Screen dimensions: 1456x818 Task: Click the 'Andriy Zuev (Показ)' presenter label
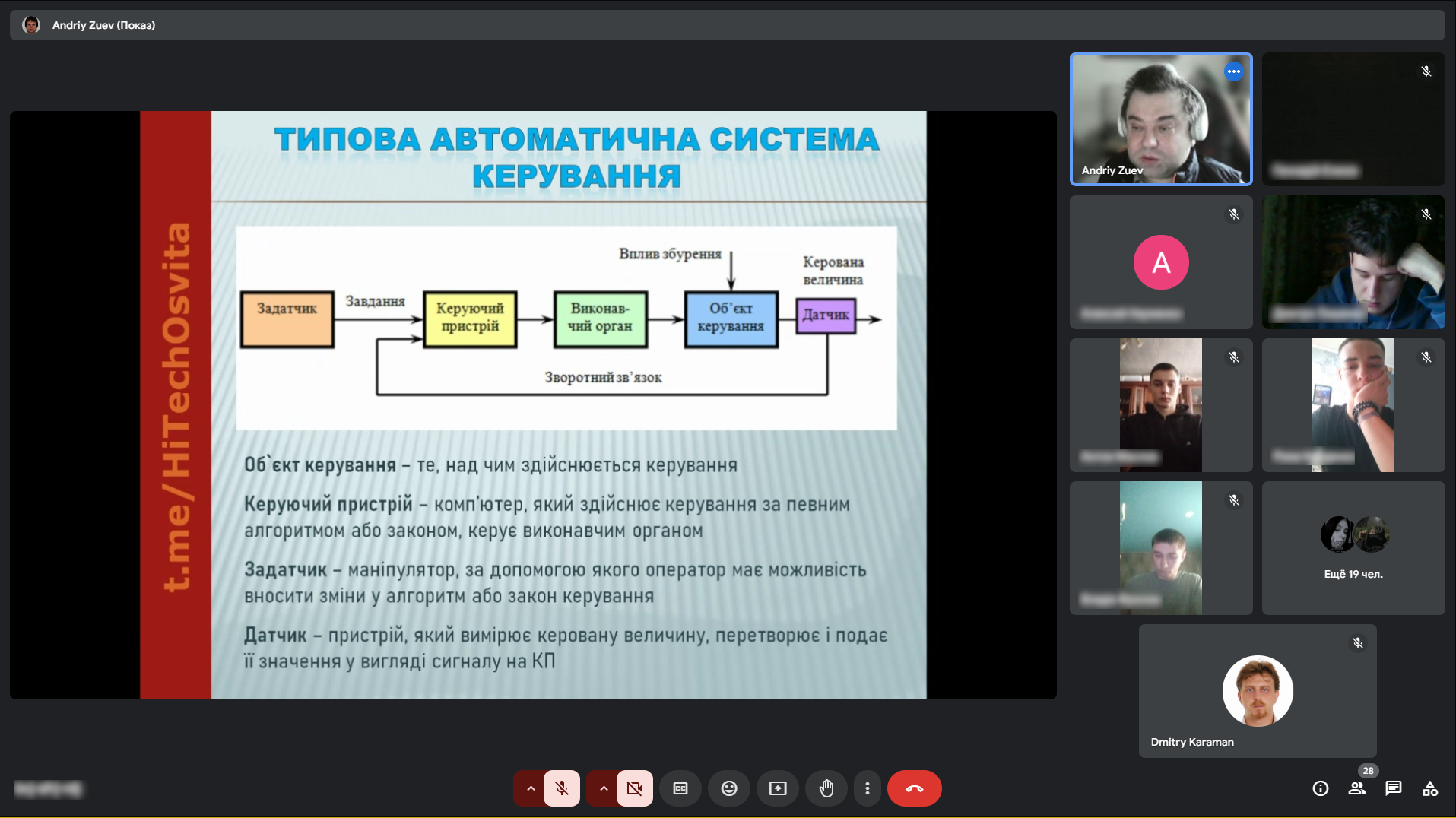click(103, 25)
